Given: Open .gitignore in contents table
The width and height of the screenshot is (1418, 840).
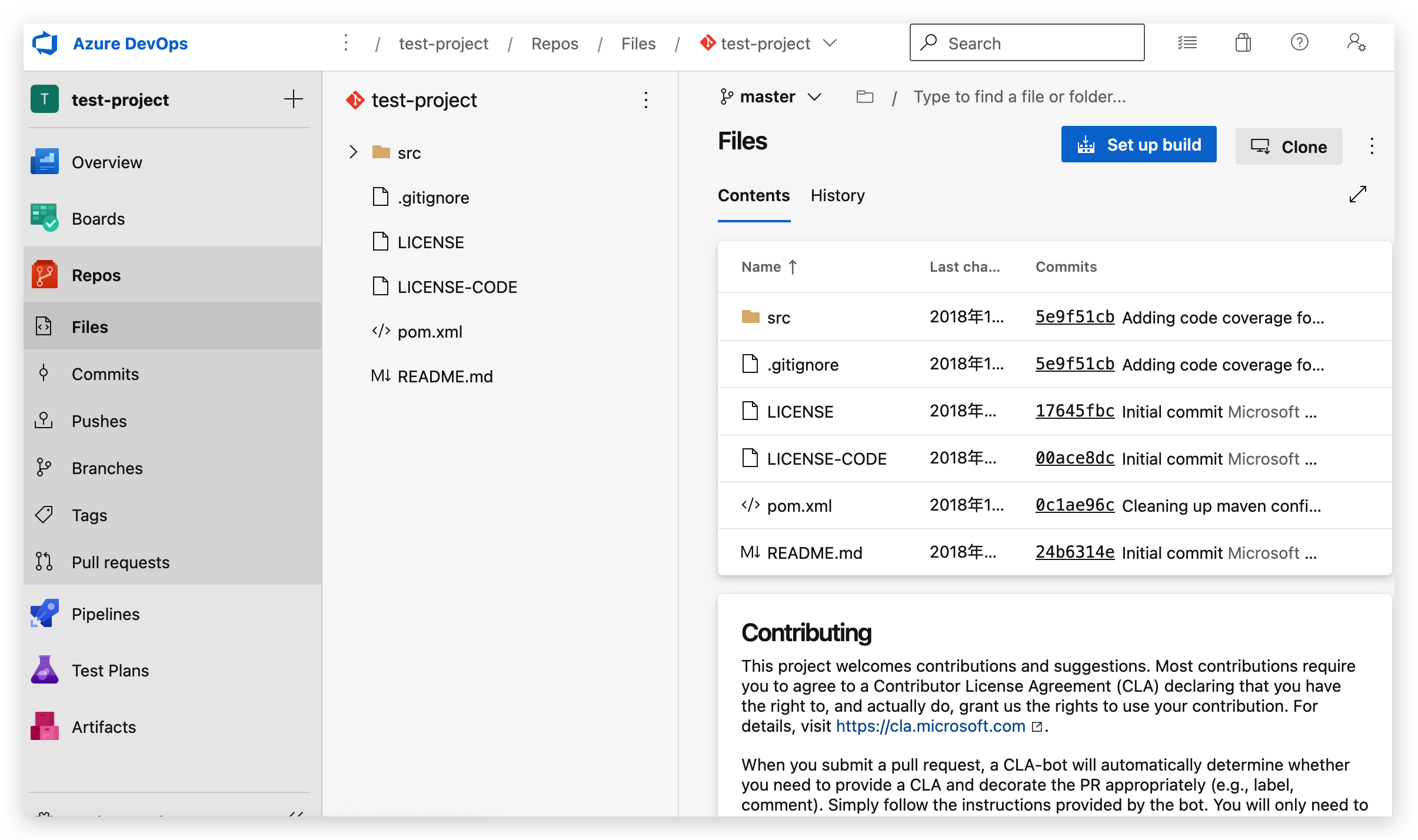Looking at the screenshot, I should 803,365.
